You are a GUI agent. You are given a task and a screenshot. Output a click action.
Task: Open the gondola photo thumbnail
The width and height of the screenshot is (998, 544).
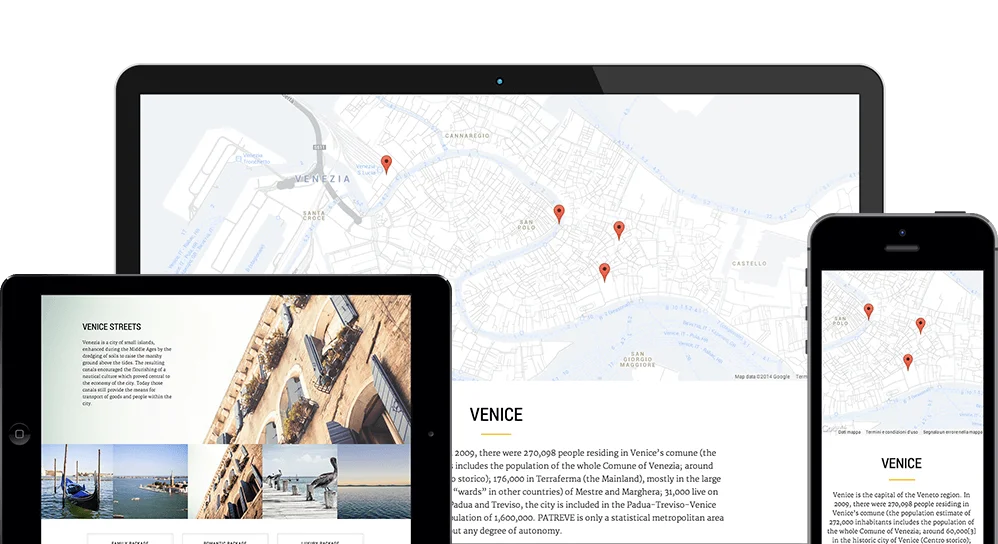coord(77,482)
